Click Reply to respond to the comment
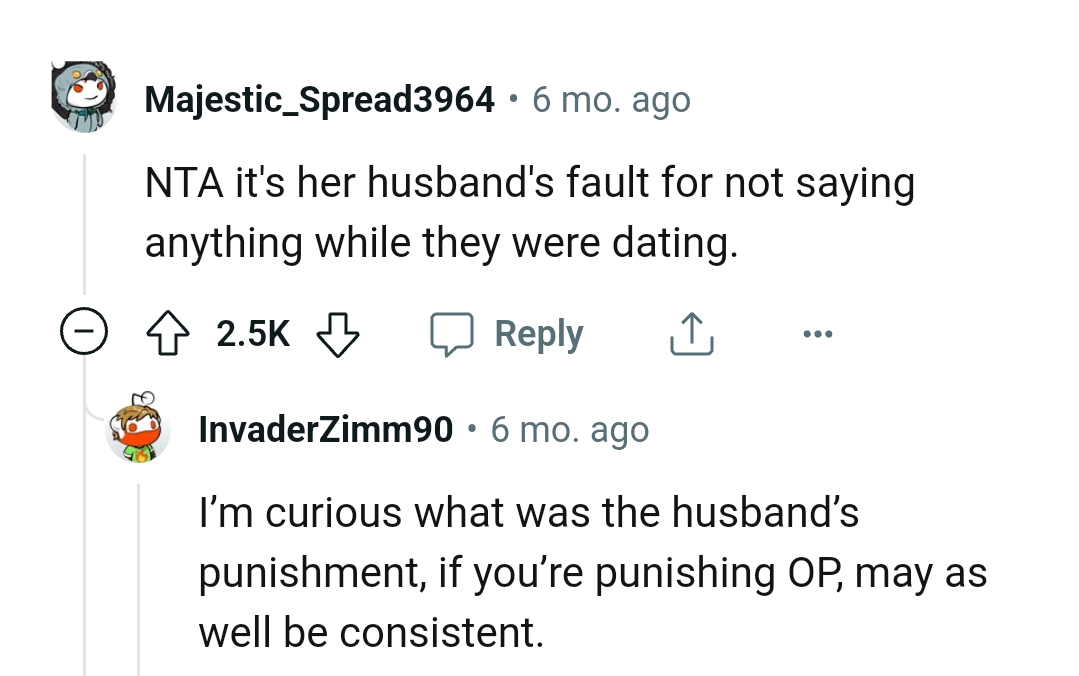This screenshot has height=676, width=1079. (x=539, y=333)
